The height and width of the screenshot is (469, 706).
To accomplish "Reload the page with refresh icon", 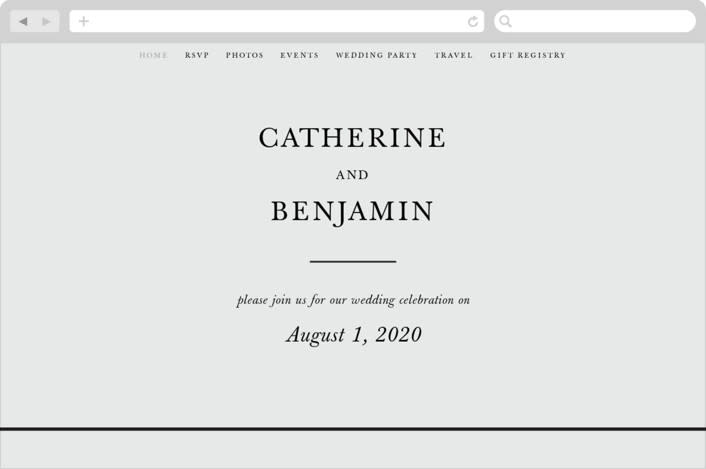I will (473, 21).
